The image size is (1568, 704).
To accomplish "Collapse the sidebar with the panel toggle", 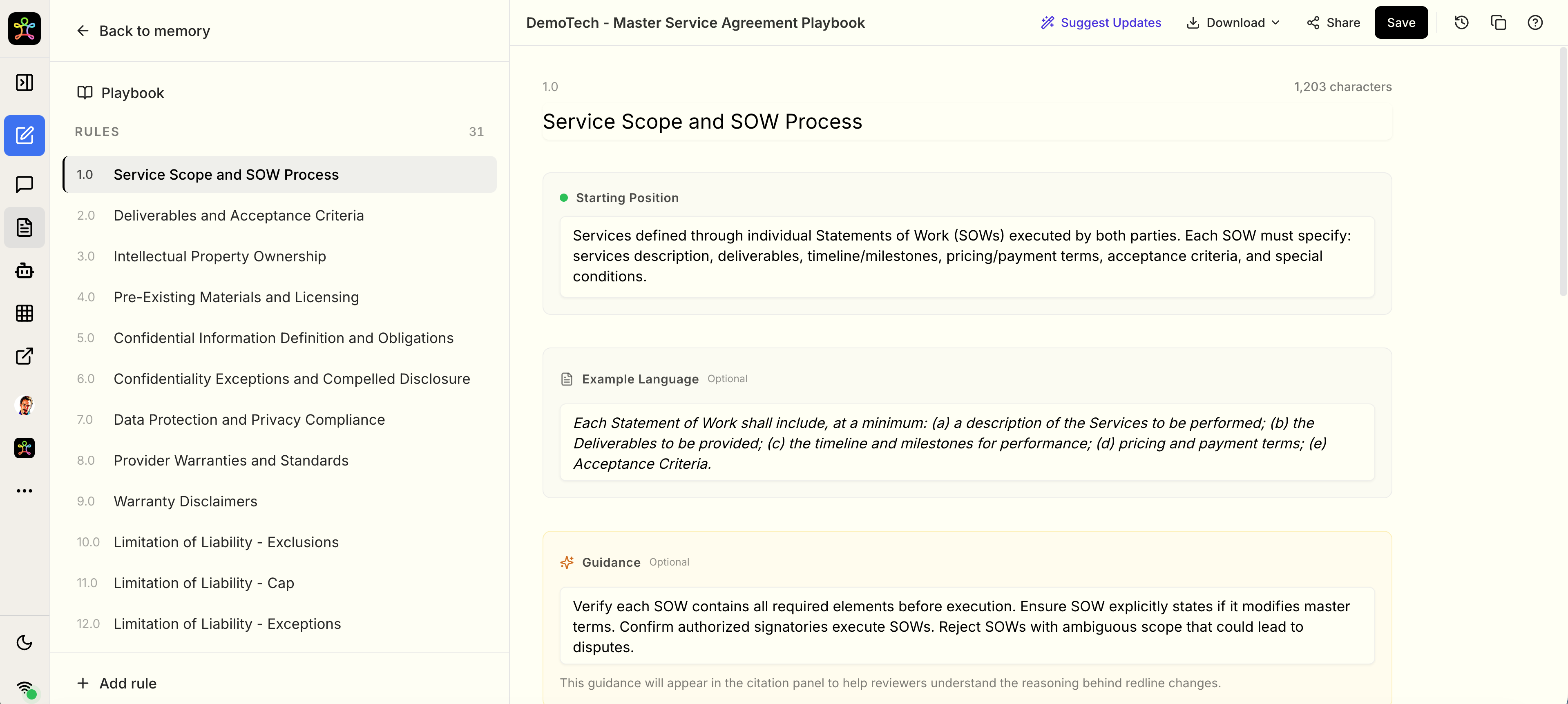I will pyautogui.click(x=25, y=82).
